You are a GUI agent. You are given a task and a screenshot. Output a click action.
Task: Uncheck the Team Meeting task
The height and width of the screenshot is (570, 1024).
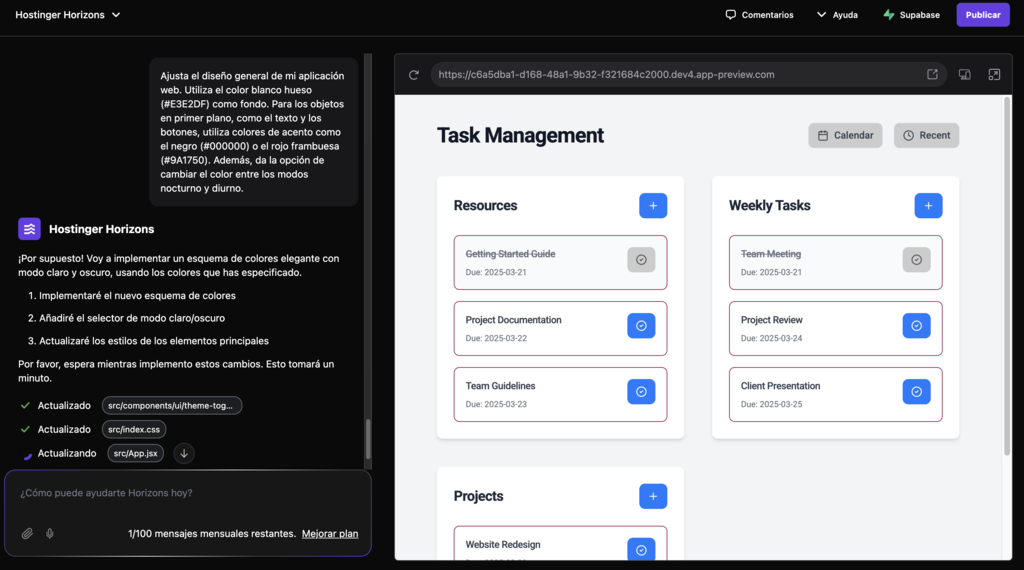(916, 260)
